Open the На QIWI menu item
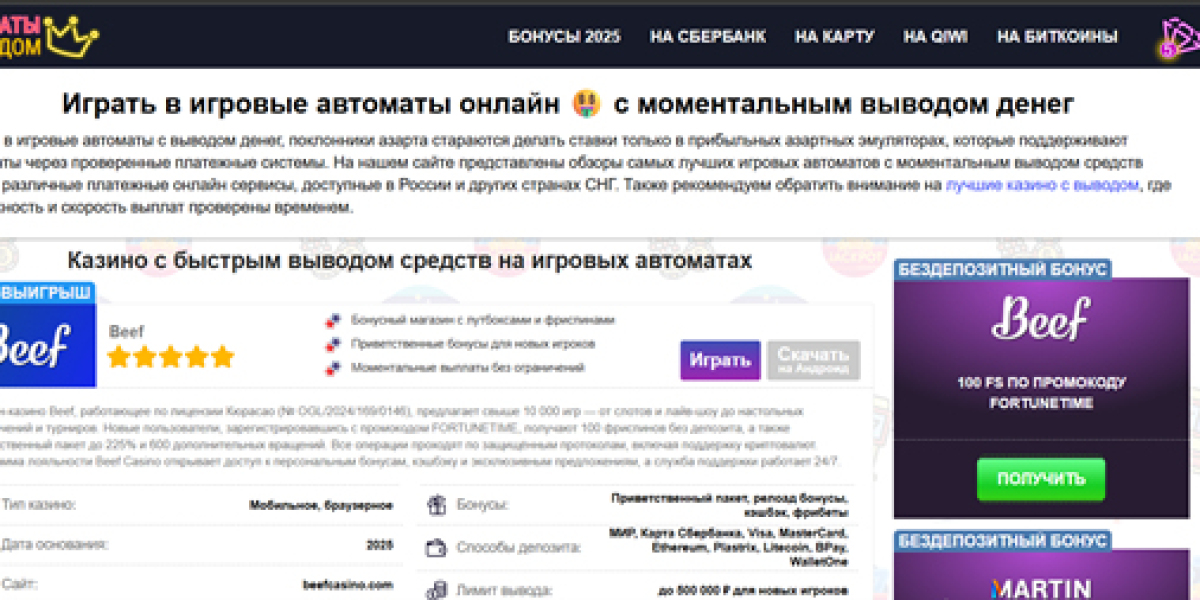 (x=935, y=37)
